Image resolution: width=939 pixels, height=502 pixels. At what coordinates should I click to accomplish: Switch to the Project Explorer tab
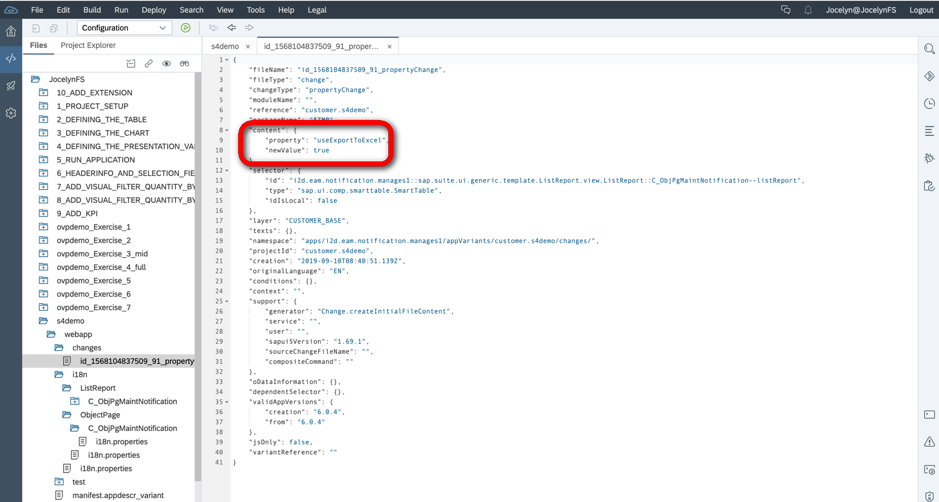(x=88, y=46)
